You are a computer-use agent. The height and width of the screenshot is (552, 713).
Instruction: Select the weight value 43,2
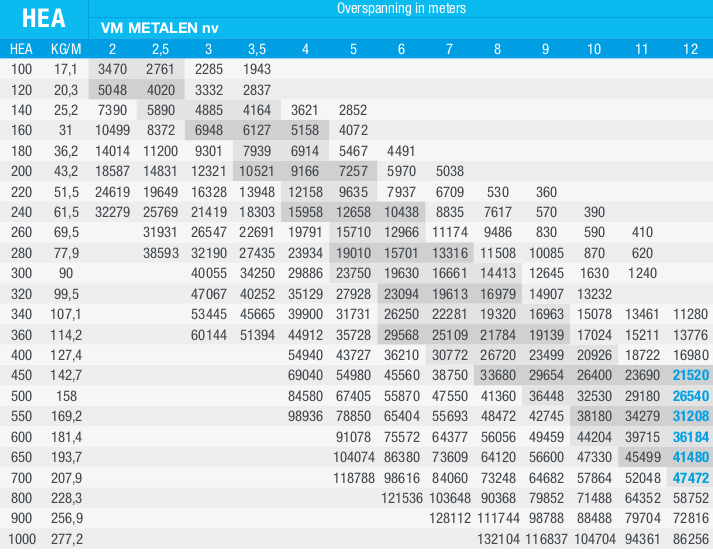(x=66, y=171)
